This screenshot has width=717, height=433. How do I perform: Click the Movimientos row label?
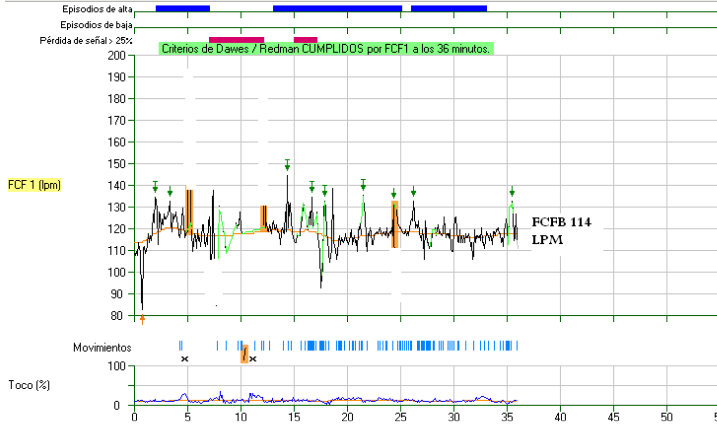101,347
